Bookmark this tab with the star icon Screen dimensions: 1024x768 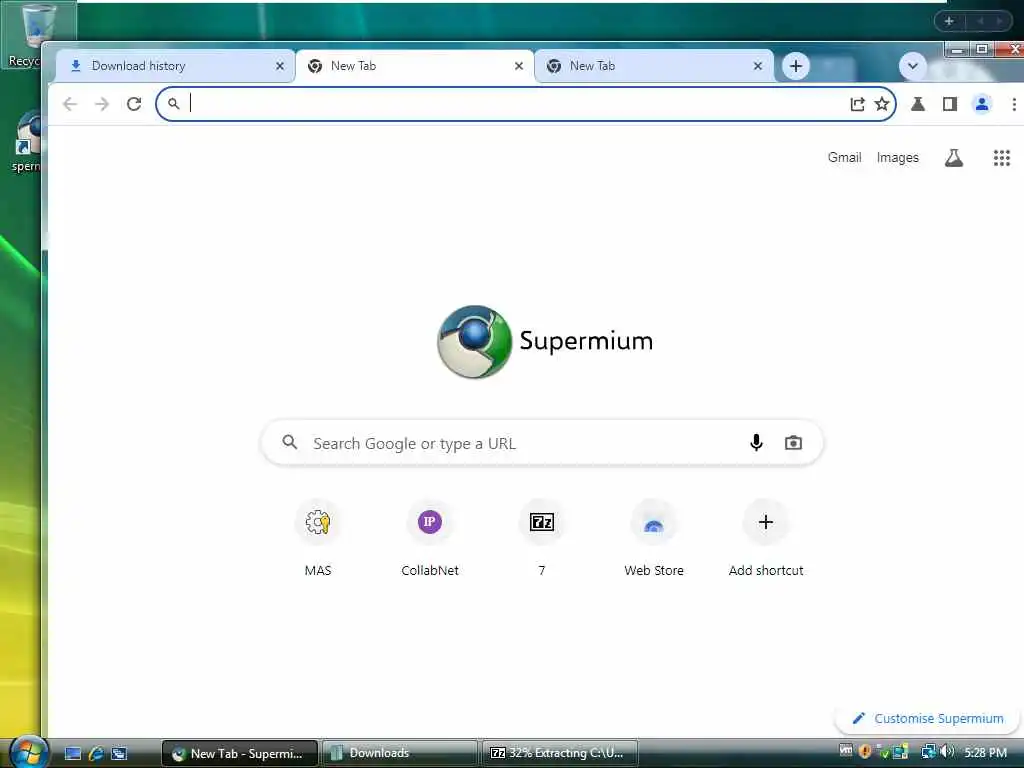point(882,104)
